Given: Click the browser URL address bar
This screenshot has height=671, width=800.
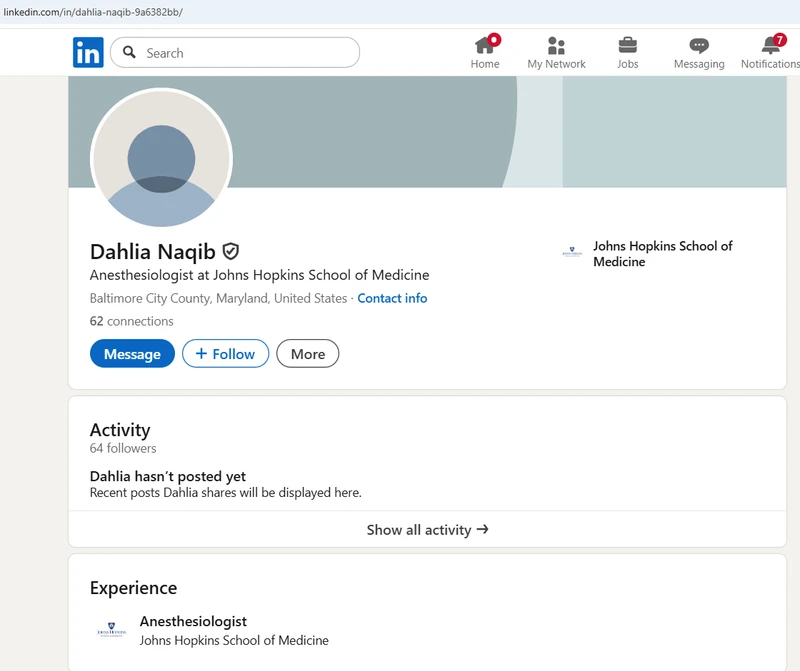Looking at the screenshot, I should click(400, 12).
